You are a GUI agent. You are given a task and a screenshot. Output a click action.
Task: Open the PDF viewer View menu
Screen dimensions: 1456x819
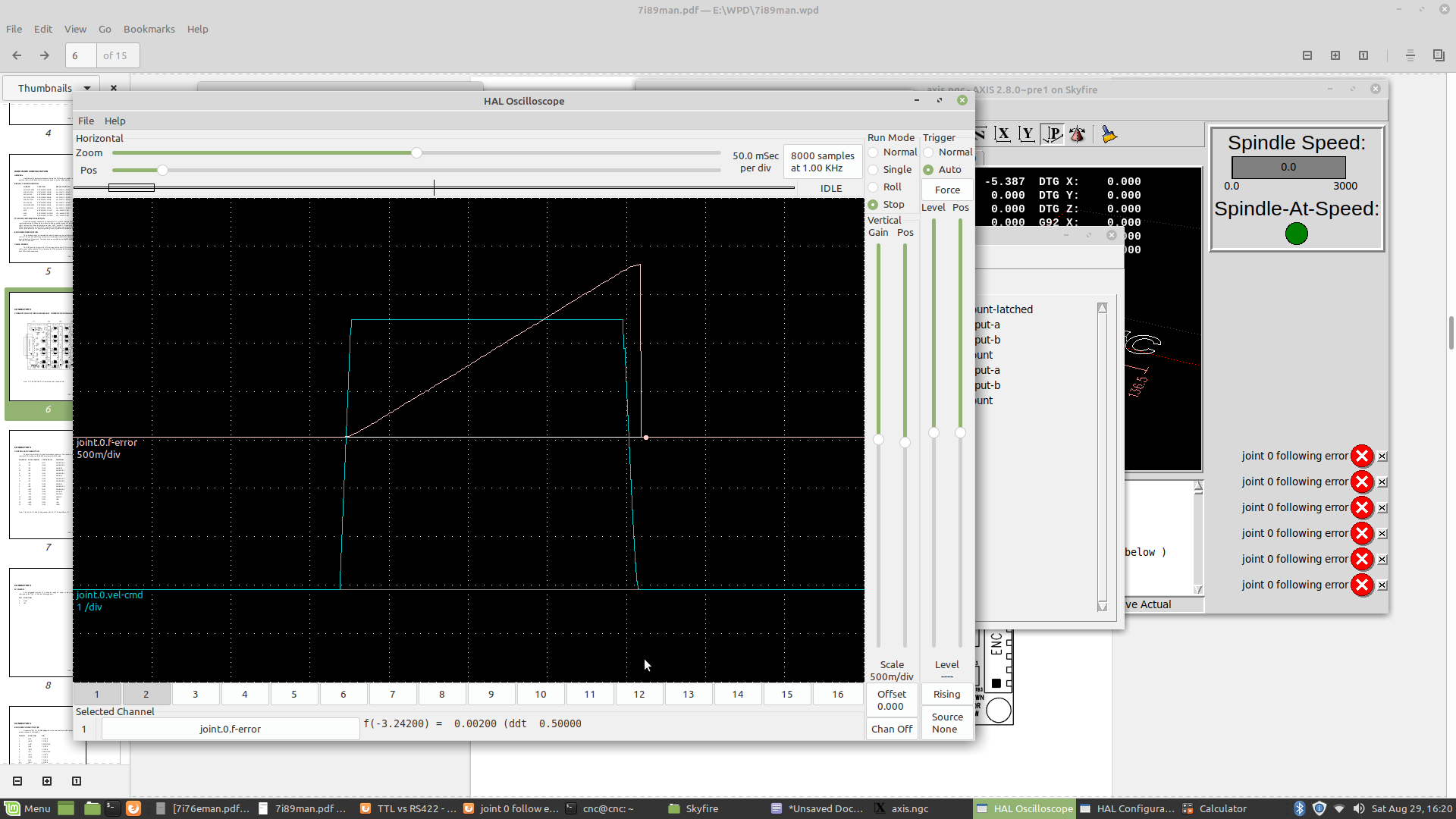pos(75,29)
